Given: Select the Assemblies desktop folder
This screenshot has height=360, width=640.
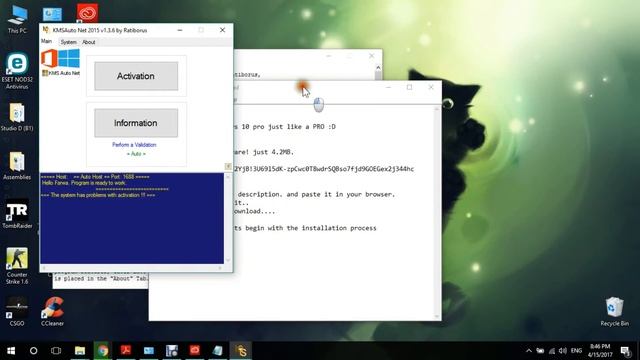Looking at the screenshot, I should pyautogui.click(x=17, y=166).
